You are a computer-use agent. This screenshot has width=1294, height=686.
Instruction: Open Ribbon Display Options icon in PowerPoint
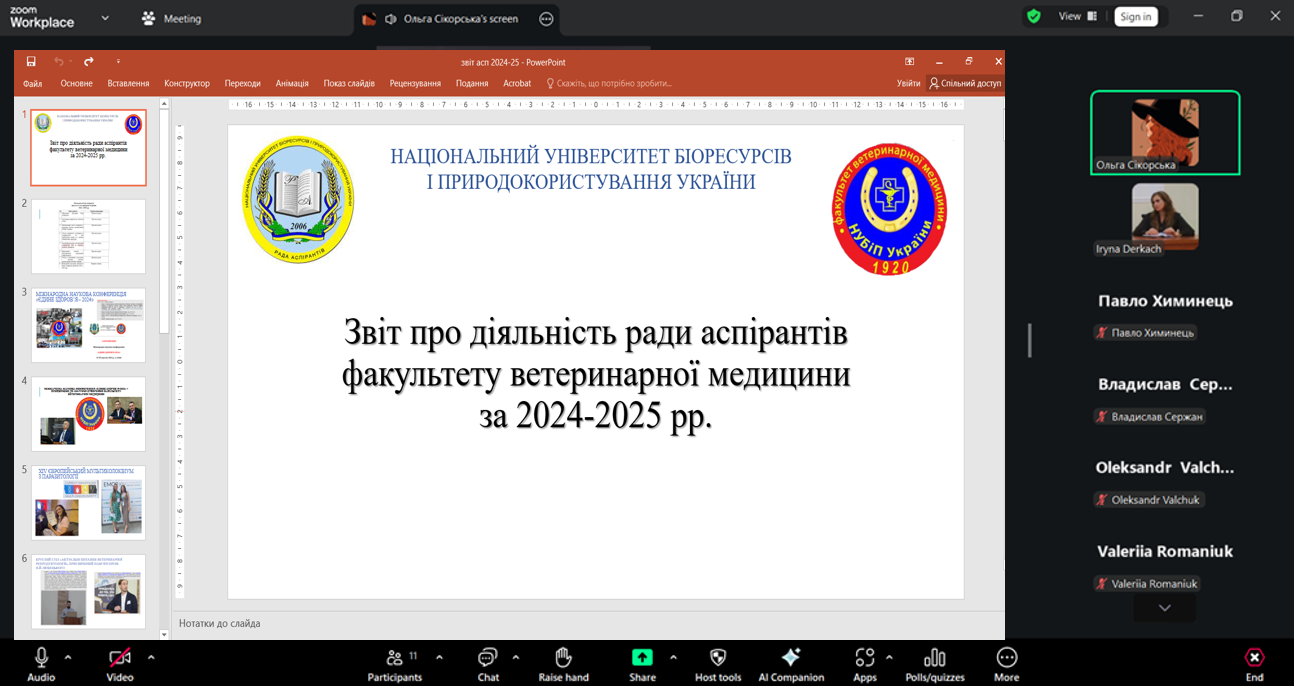pos(909,61)
